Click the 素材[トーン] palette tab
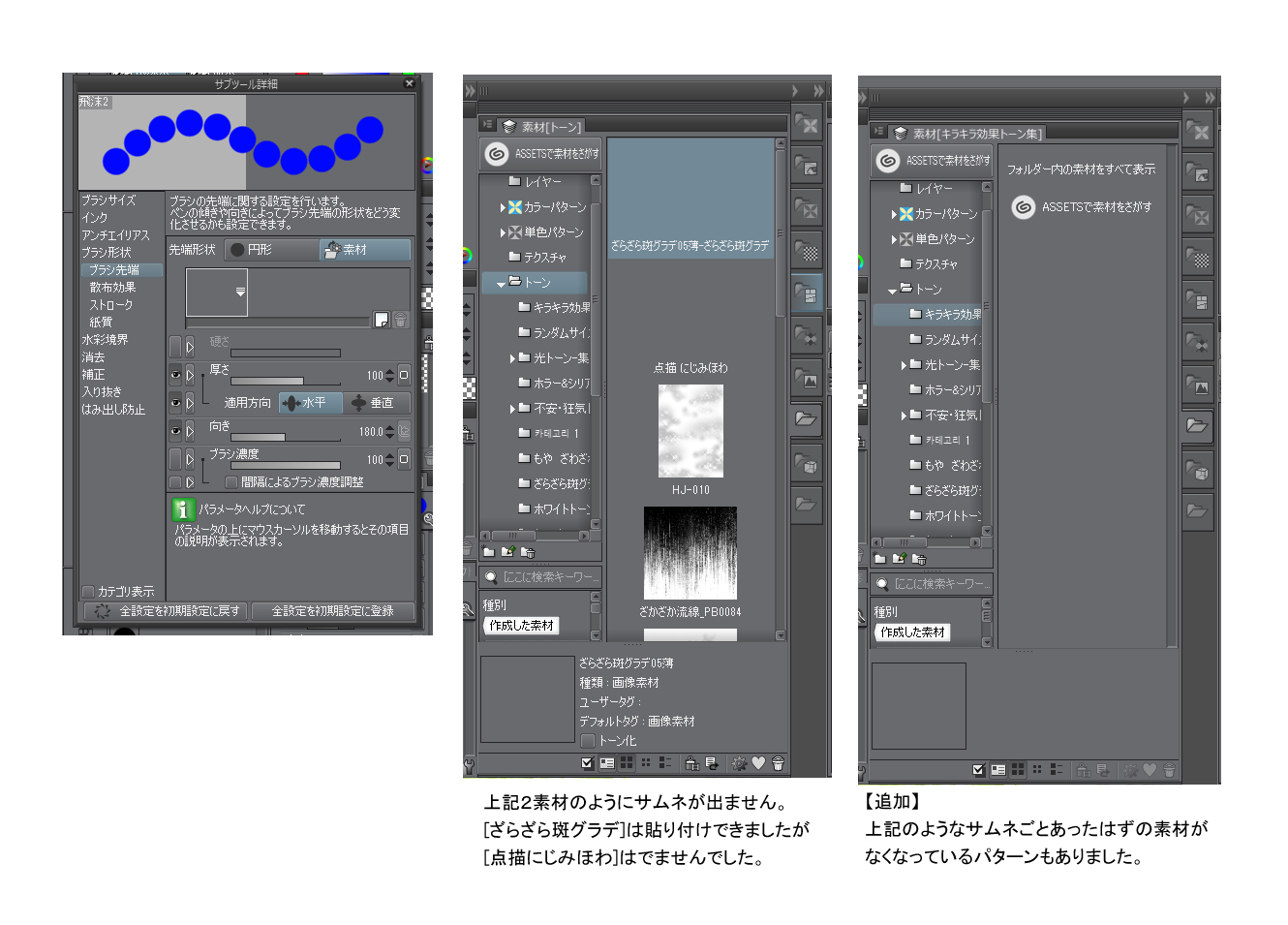This screenshot has height=925, width=1288. click(x=541, y=126)
